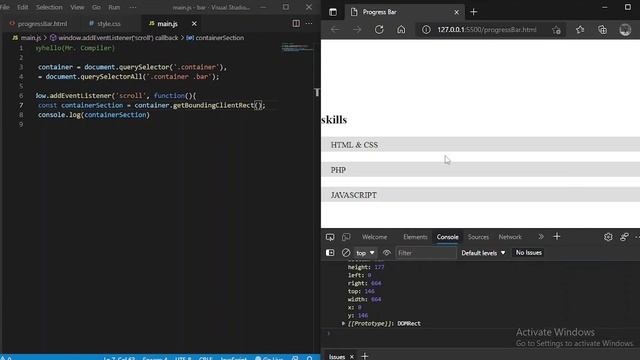Click the code minimap in the editor
The height and width of the screenshot is (360, 640).
(x=297, y=48)
